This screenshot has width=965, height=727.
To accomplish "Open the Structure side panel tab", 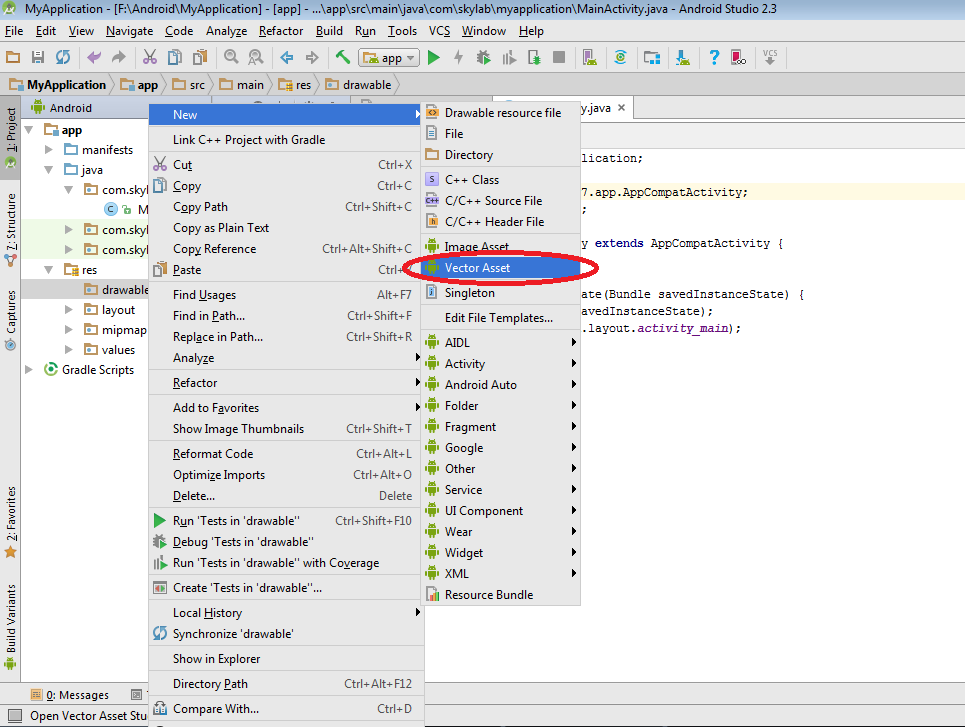I will coord(11,222).
